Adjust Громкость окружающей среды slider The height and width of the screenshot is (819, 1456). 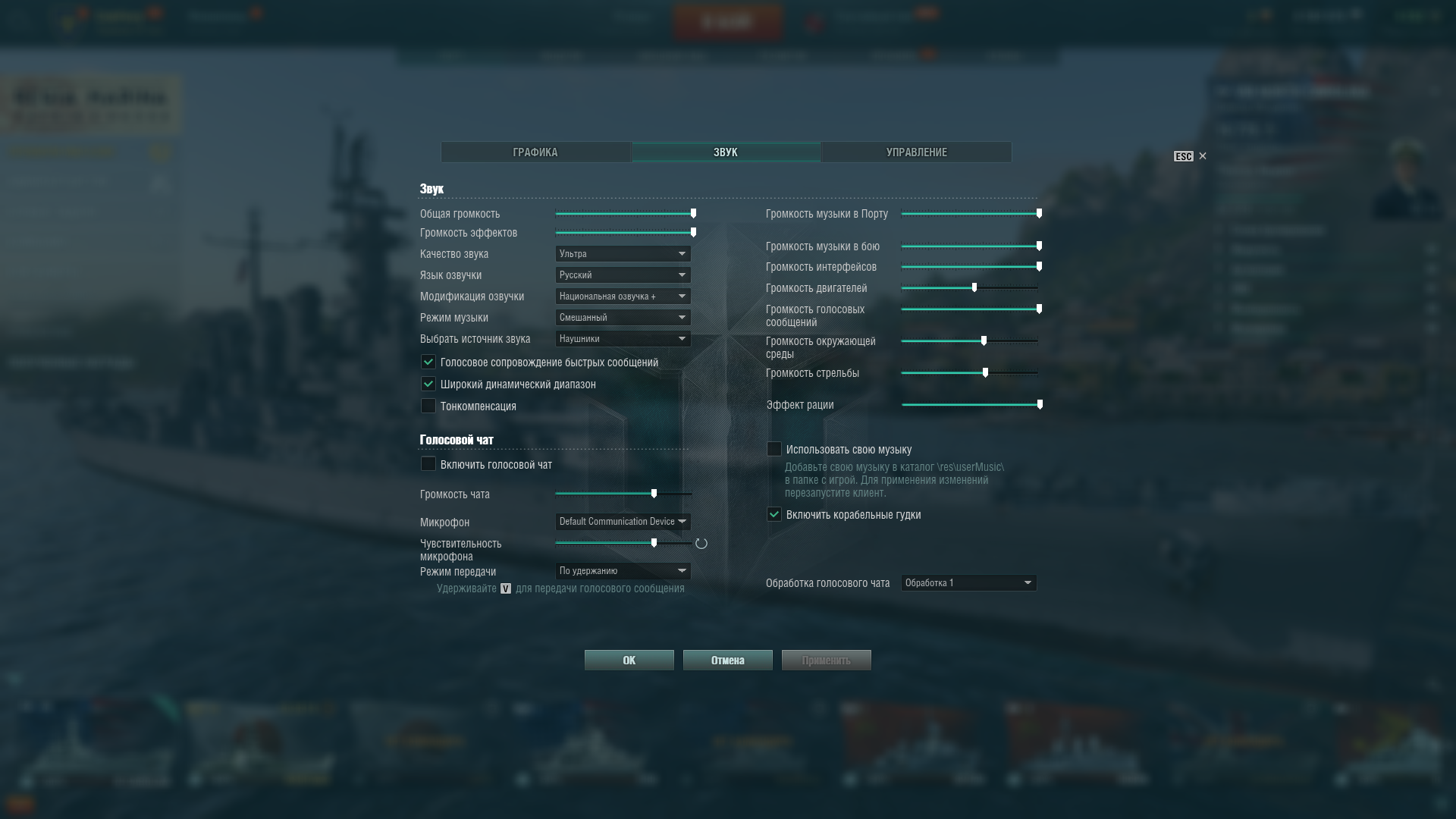(970, 341)
